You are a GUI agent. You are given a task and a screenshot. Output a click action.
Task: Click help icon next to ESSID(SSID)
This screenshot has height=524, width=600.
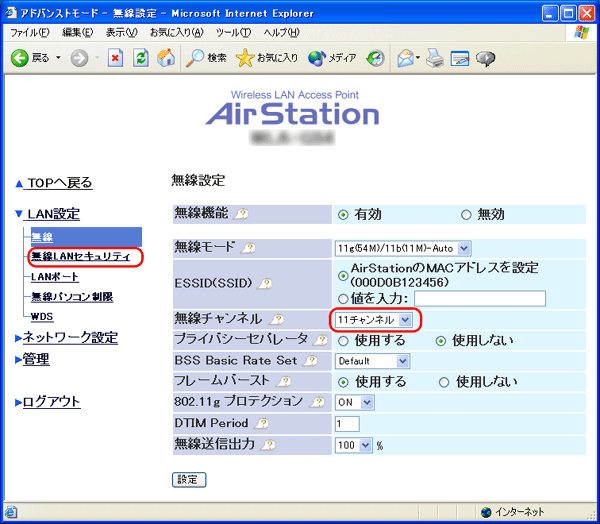264,284
